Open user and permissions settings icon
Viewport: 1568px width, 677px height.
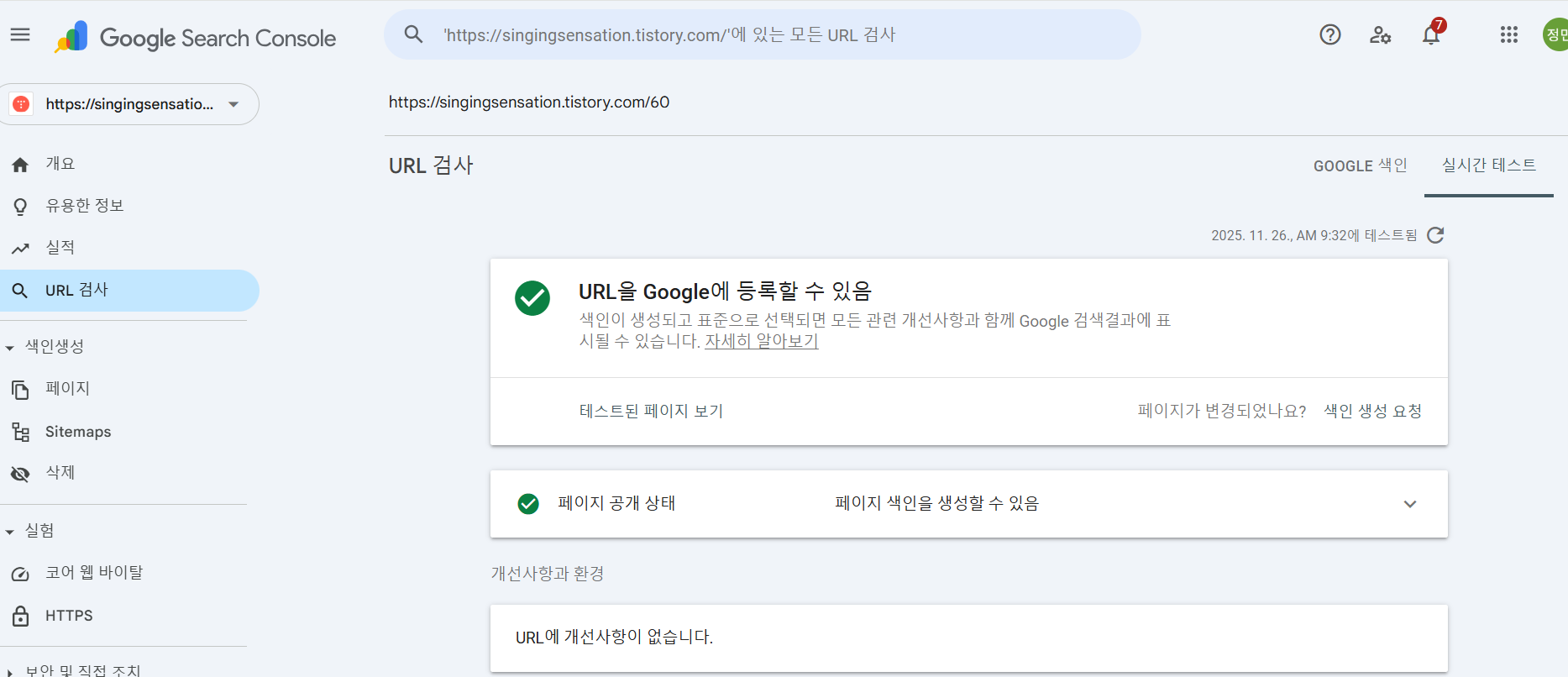(1381, 34)
